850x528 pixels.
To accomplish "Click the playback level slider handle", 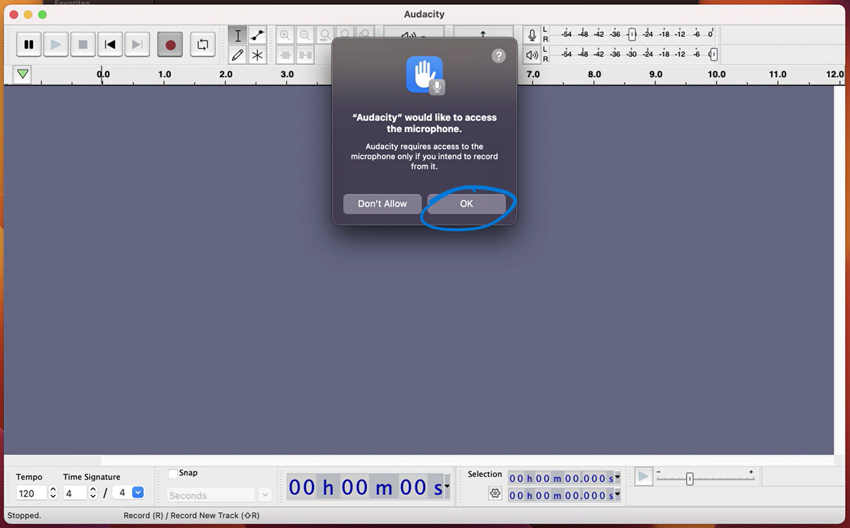I will tap(713, 54).
